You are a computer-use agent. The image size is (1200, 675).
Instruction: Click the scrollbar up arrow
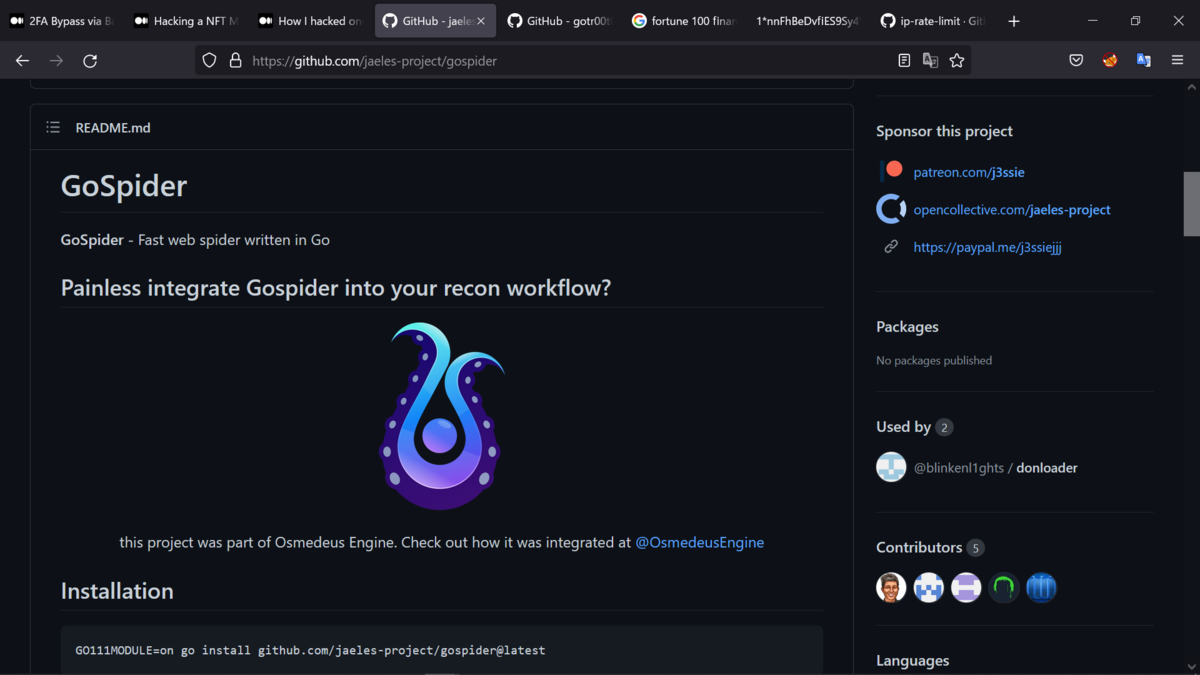pos(1192,87)
